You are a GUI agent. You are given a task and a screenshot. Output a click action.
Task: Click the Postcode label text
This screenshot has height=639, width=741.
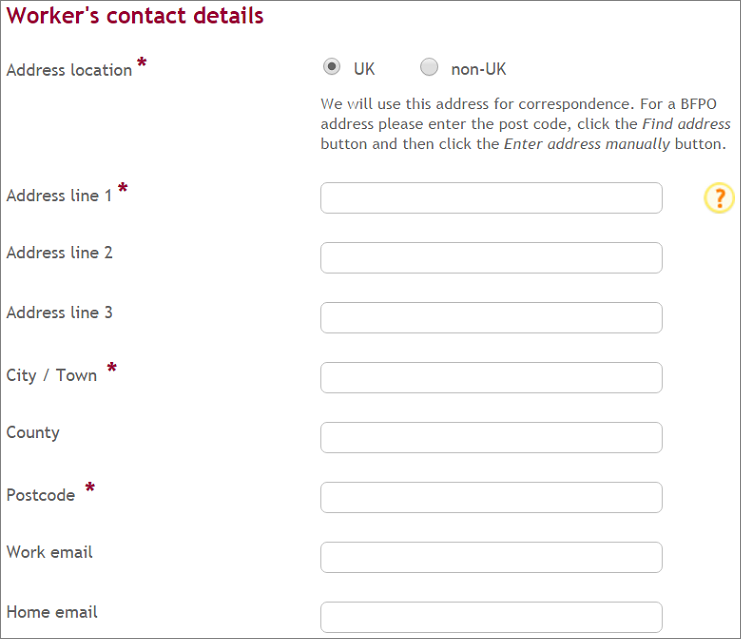coord(41,495)
